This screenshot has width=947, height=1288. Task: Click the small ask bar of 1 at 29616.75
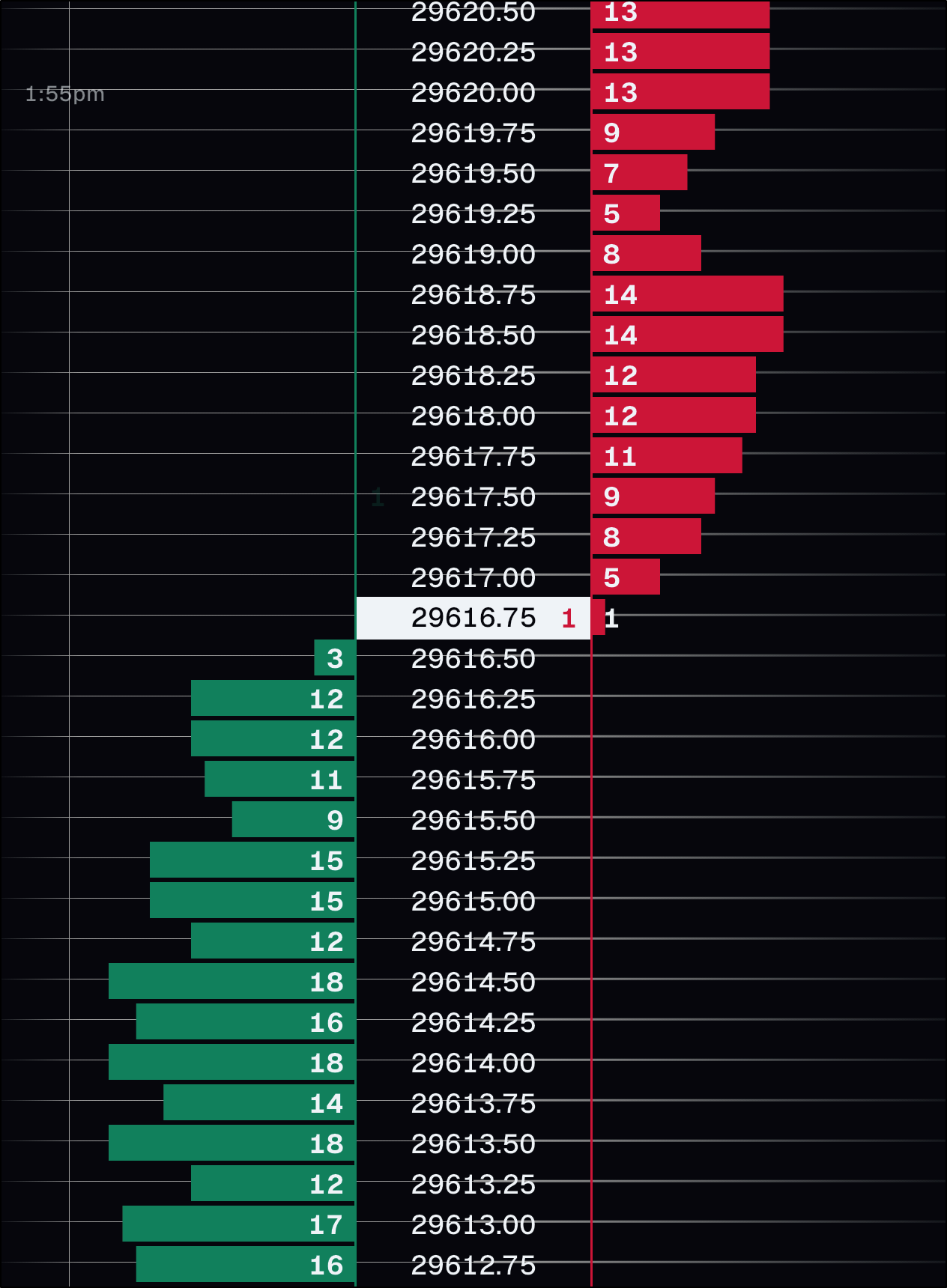pos(599,617)
